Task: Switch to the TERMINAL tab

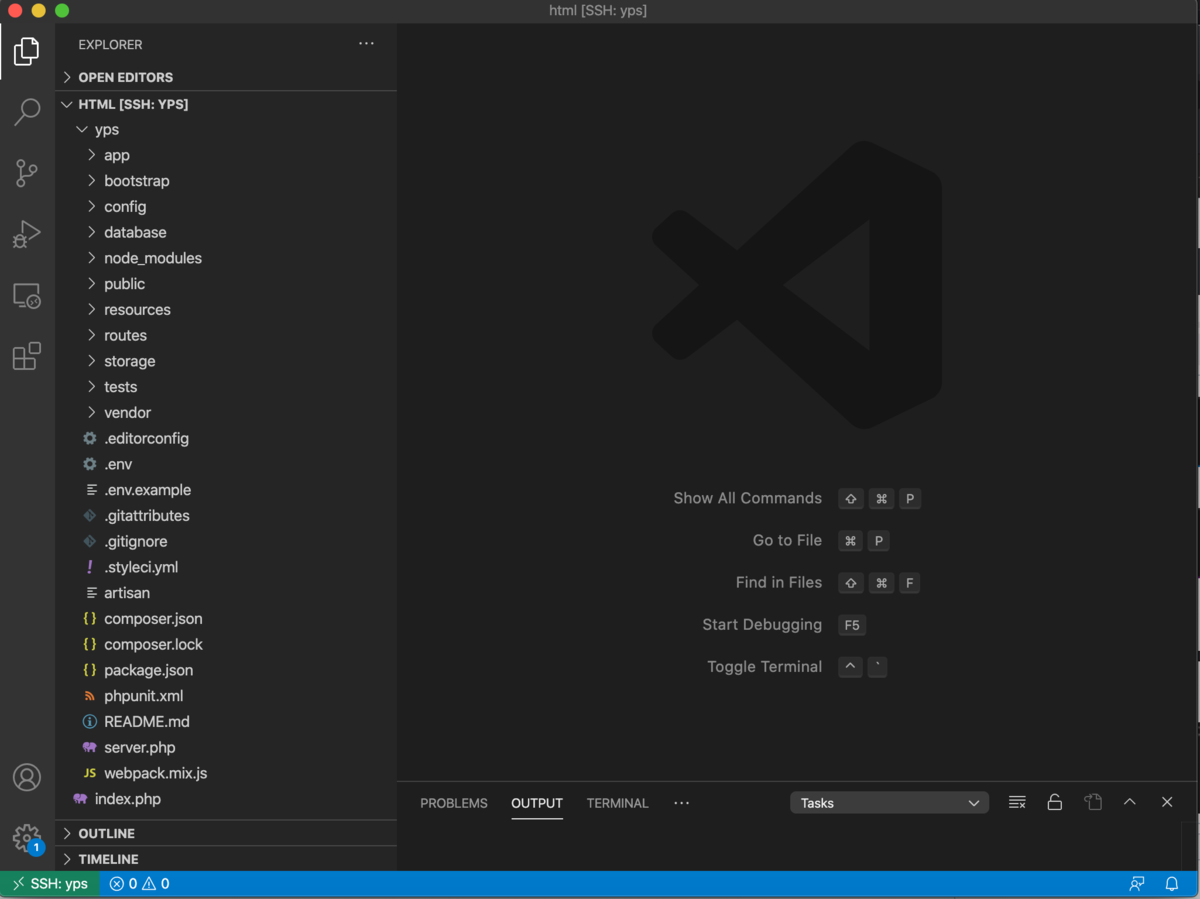Action: click(x=618, y=803)
